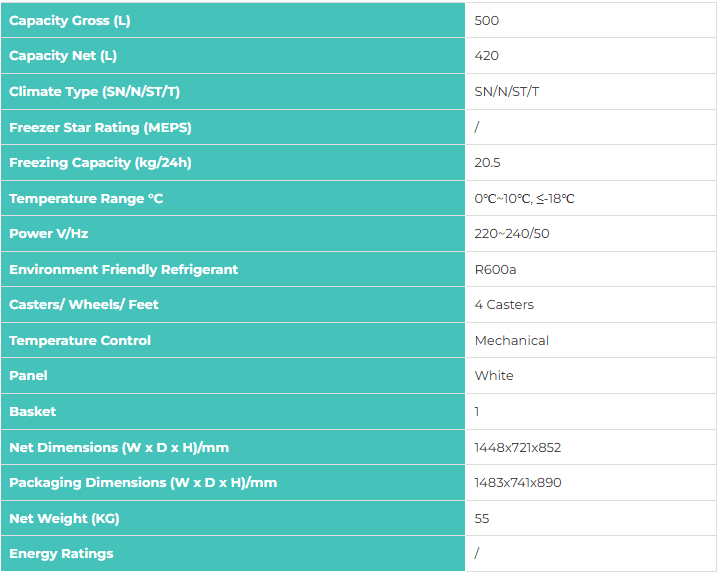Select the 55 net weight value
Screen dimensions: 719x572
tap(482, 518)
